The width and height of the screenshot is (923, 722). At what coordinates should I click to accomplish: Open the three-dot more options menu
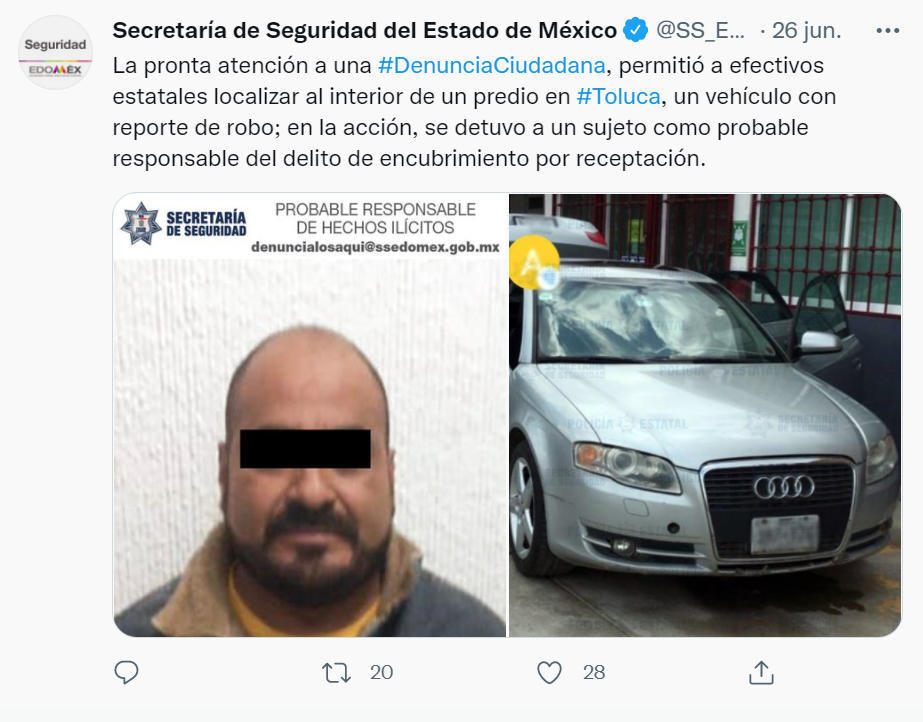(x=888, y=31)
